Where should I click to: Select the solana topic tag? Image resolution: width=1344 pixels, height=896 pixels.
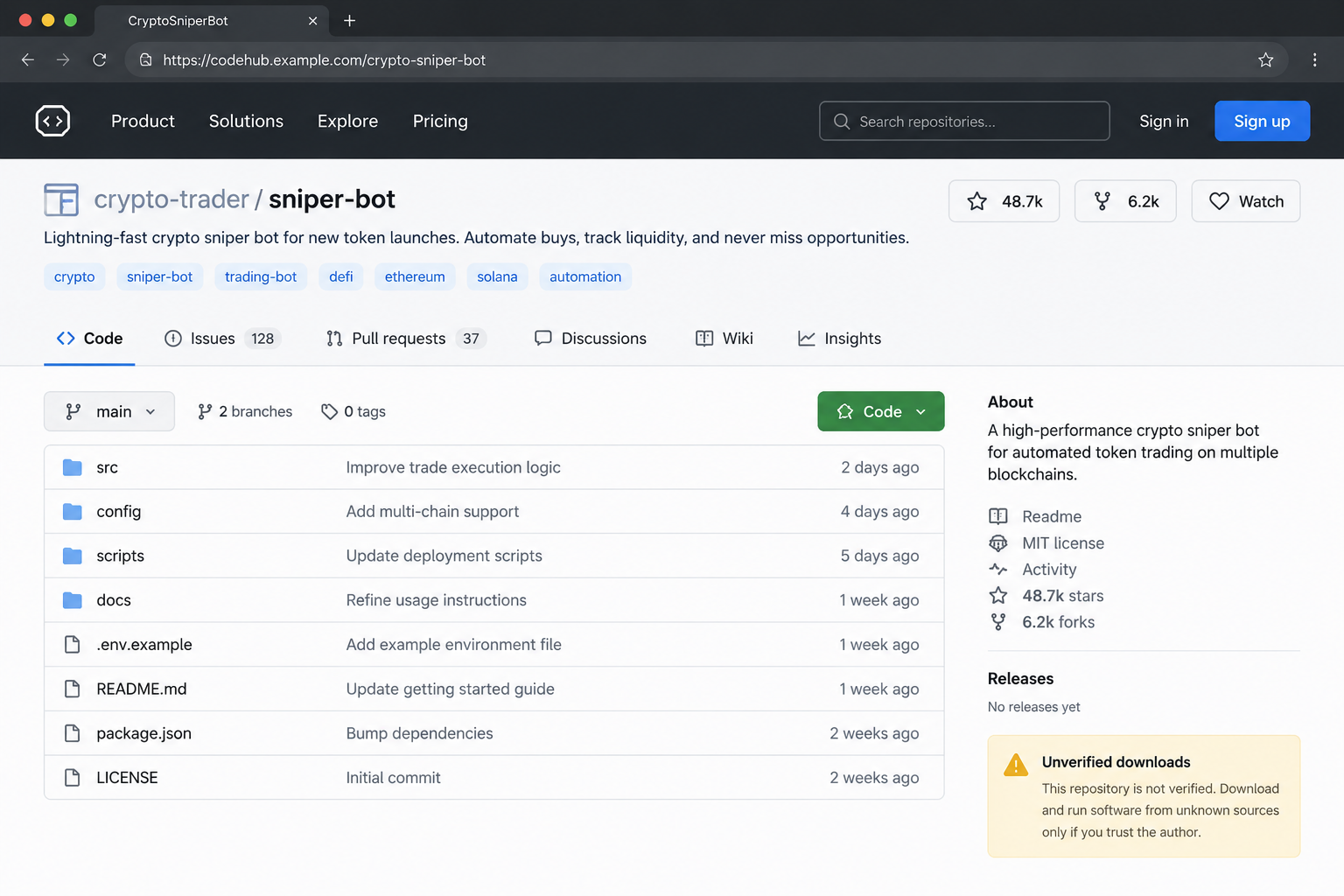497,276
